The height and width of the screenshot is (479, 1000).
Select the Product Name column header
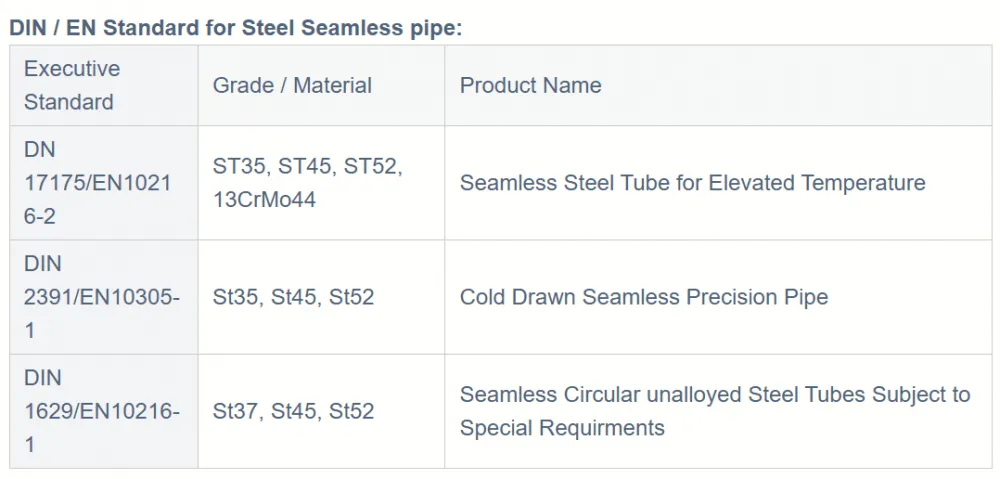point(718,85)
